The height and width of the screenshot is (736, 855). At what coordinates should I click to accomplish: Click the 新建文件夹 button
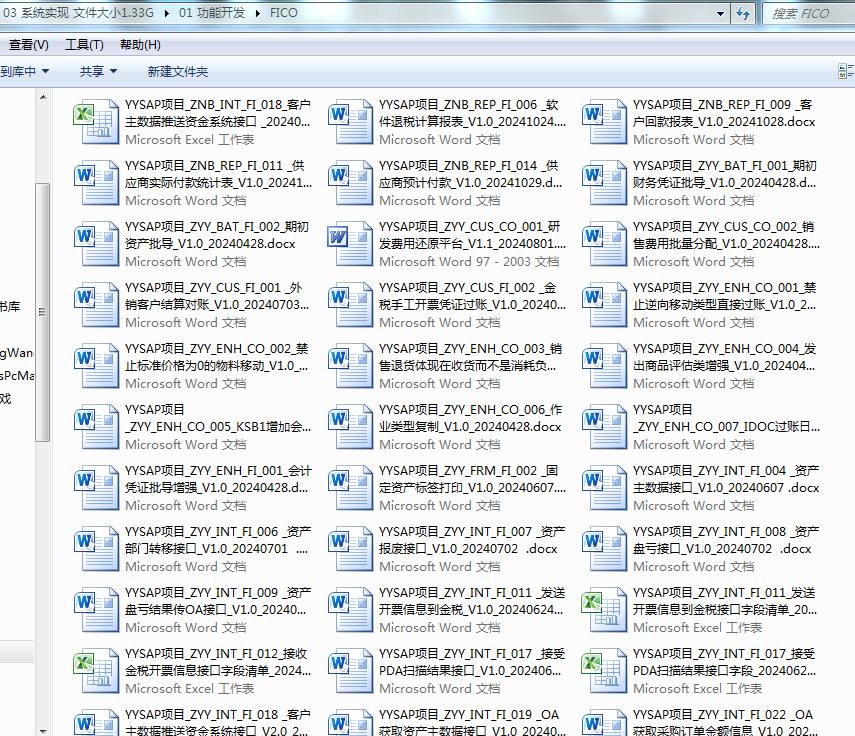[x=177, y=71]
